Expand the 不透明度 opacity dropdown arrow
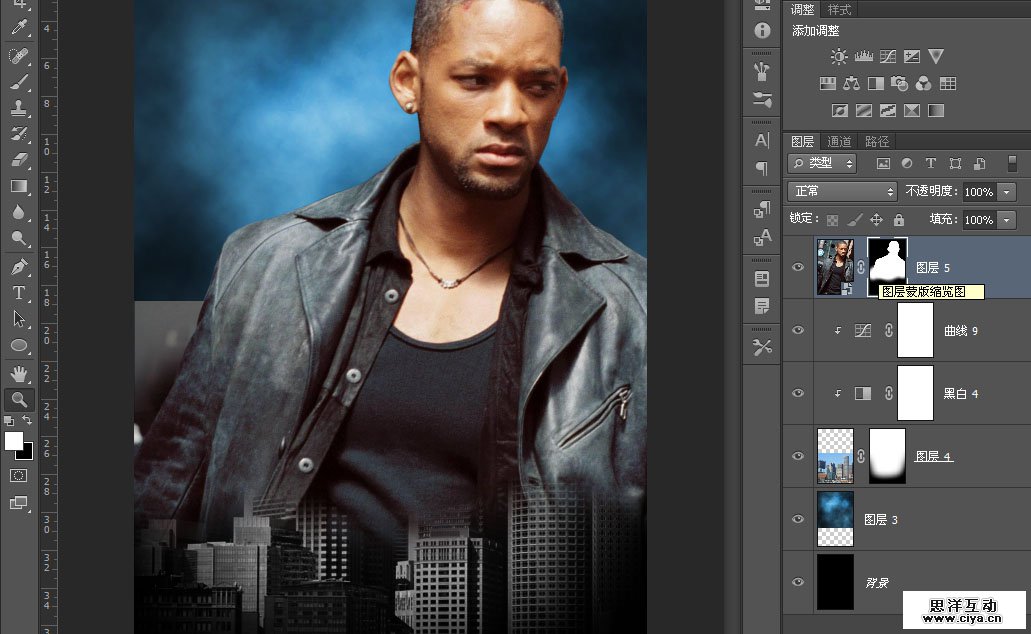The width and height of the screenshot is (1031, 634). (x=1006, y=192)
